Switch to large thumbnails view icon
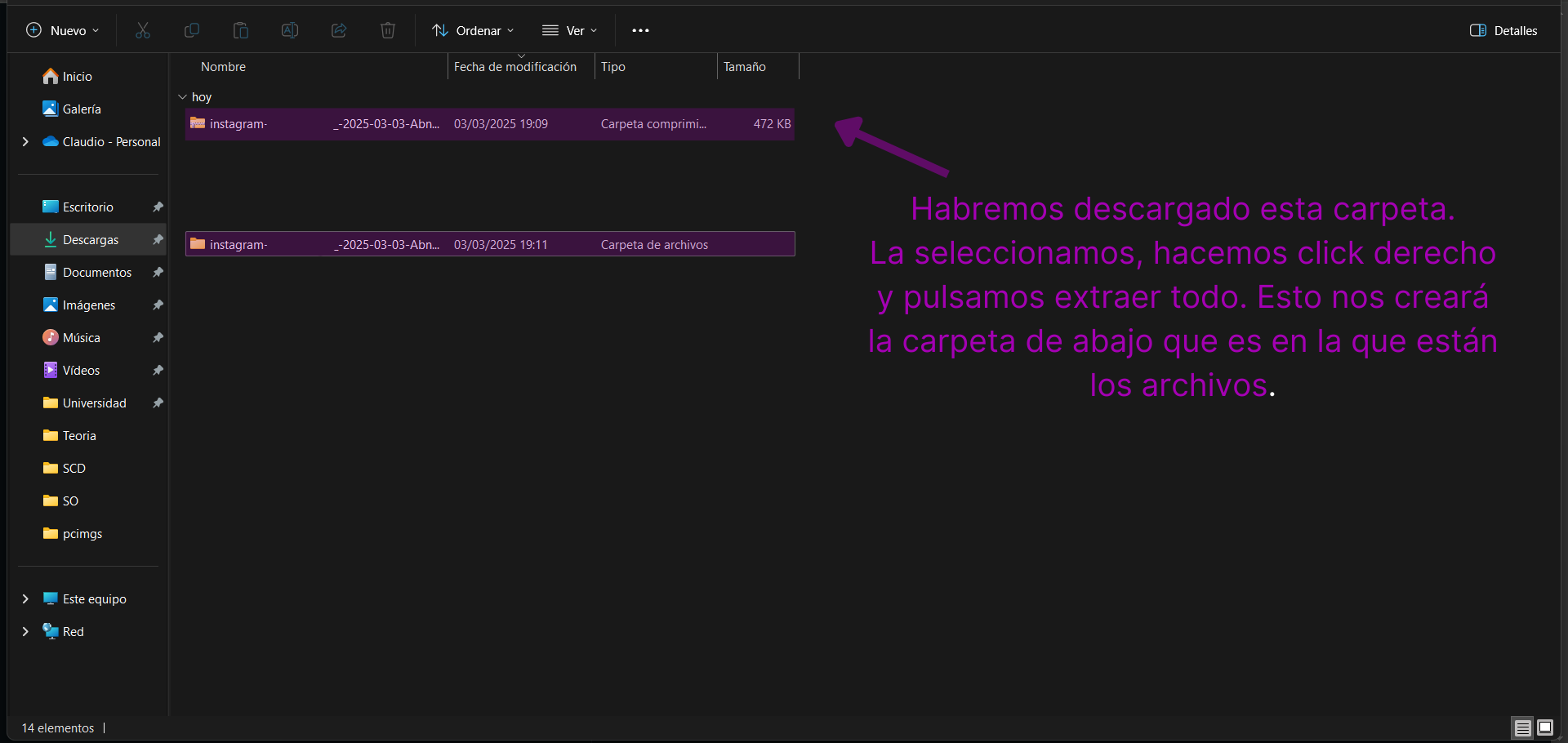Screen dimensions: 1568x743 1545,727
